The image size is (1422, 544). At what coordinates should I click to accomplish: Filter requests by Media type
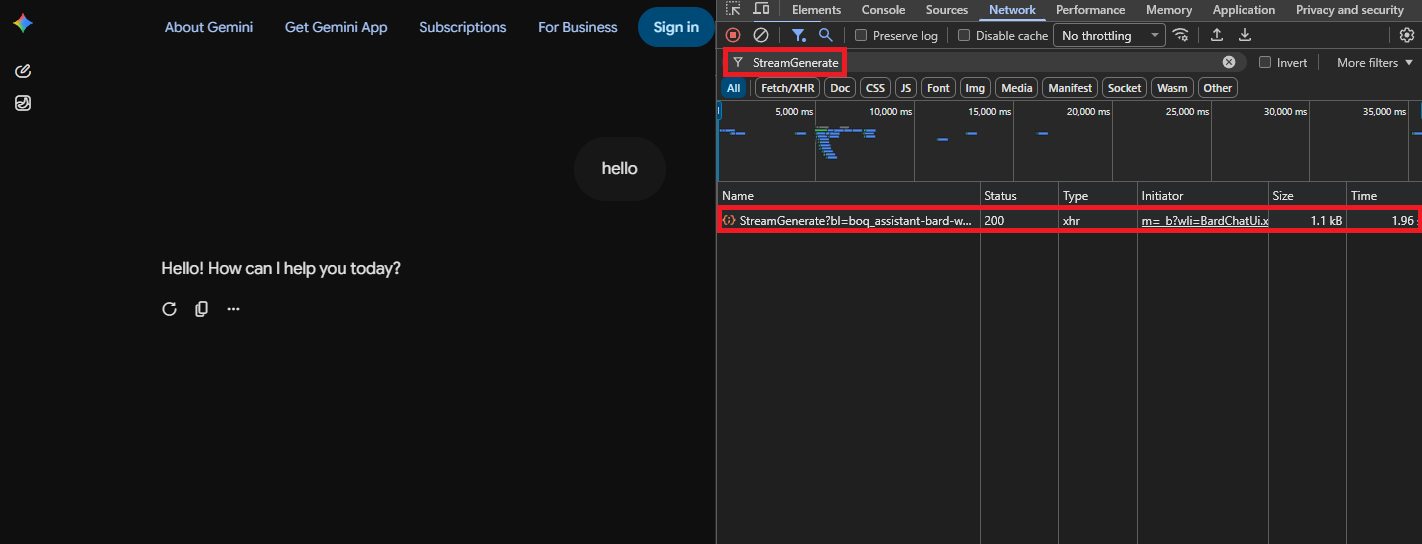[1016, 88]
